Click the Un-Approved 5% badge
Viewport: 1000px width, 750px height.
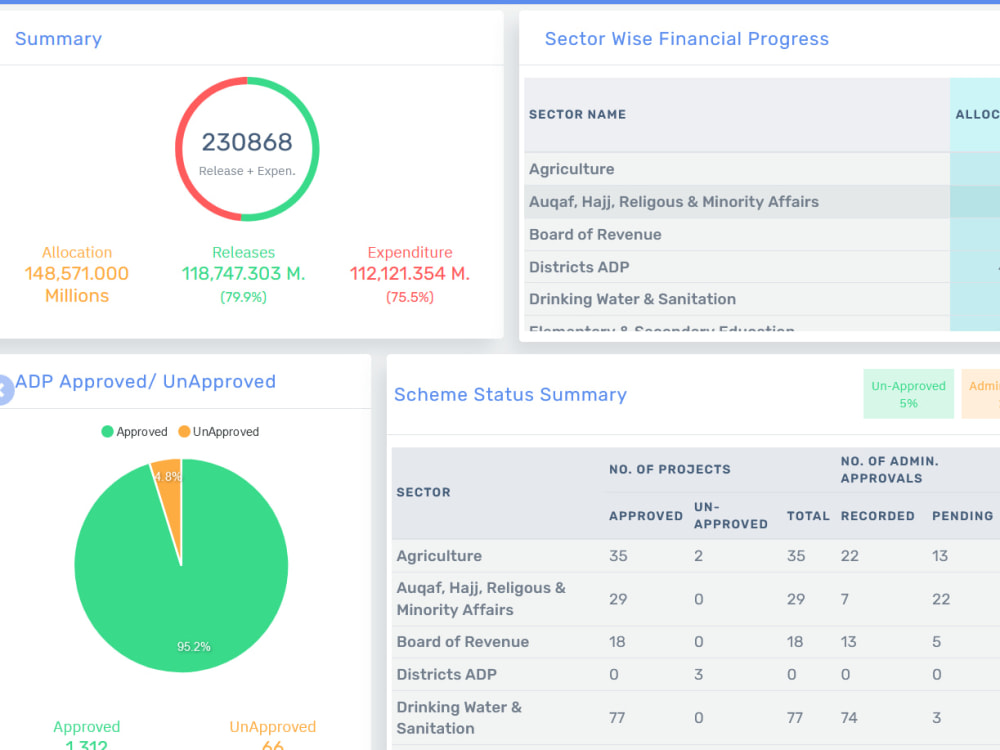pyautogui.click(x=908, y=393)
